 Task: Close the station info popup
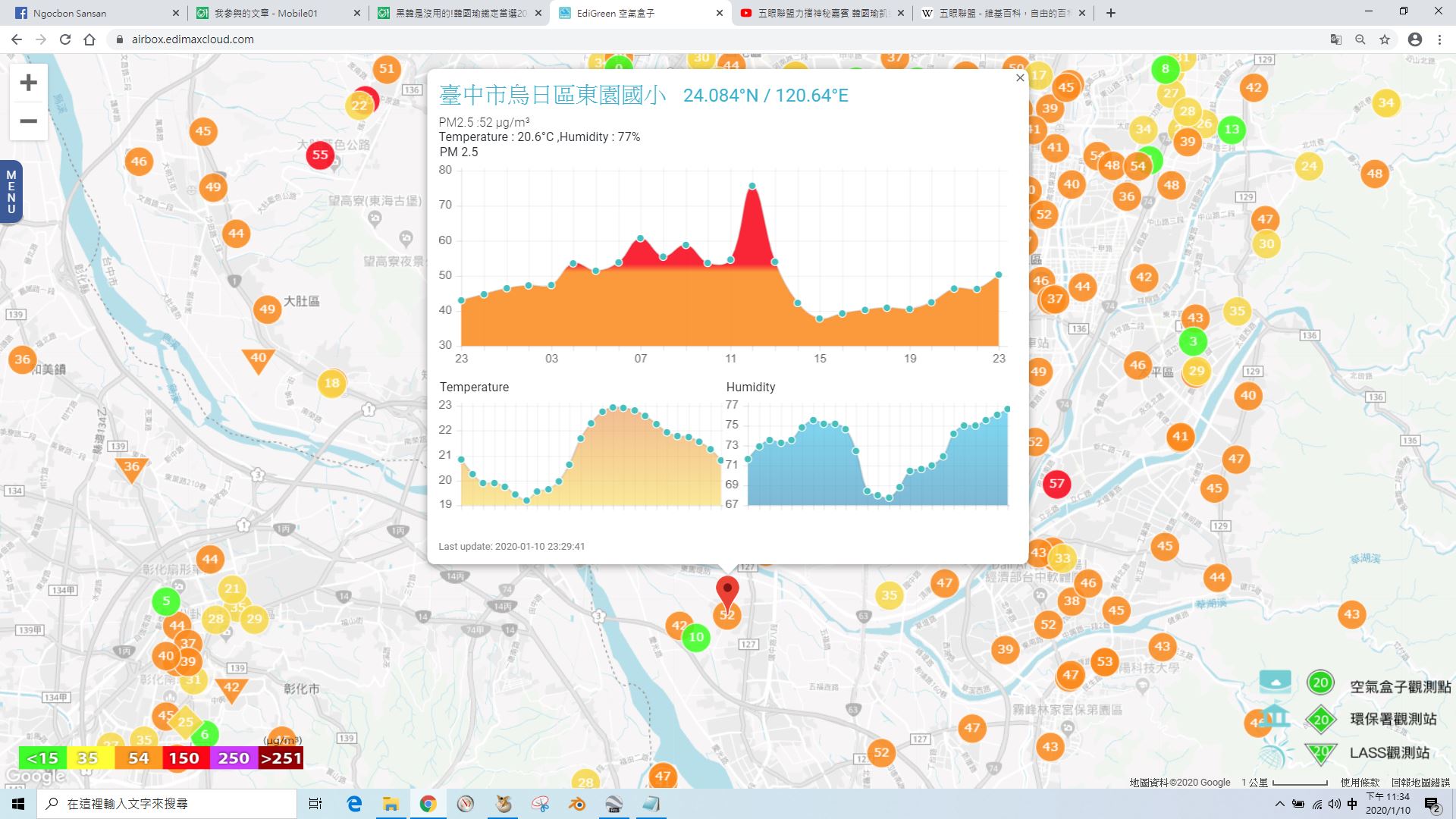[x=1020, y=78]
